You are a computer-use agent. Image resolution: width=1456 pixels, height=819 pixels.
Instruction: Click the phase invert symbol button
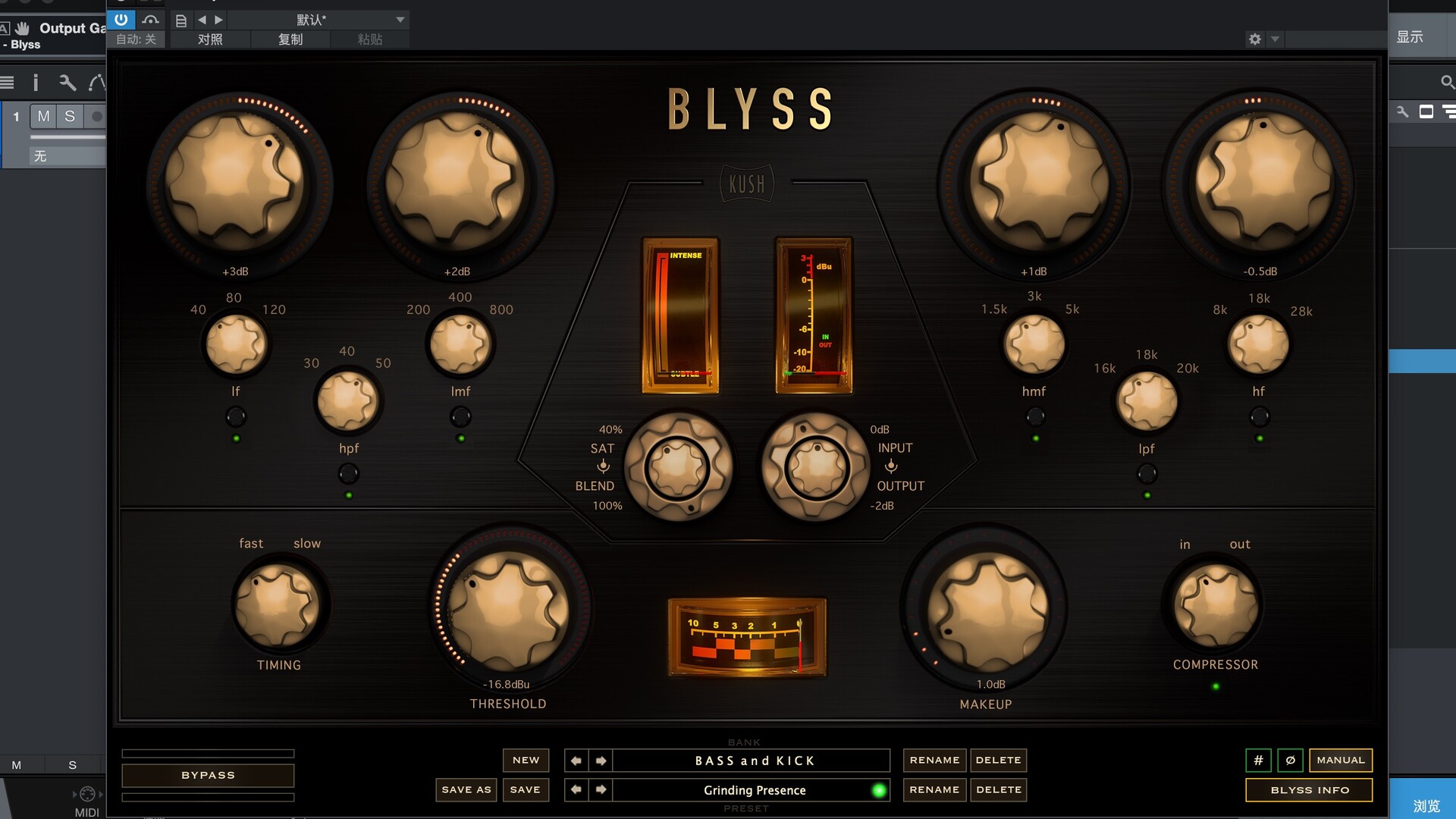point(1290,760)
